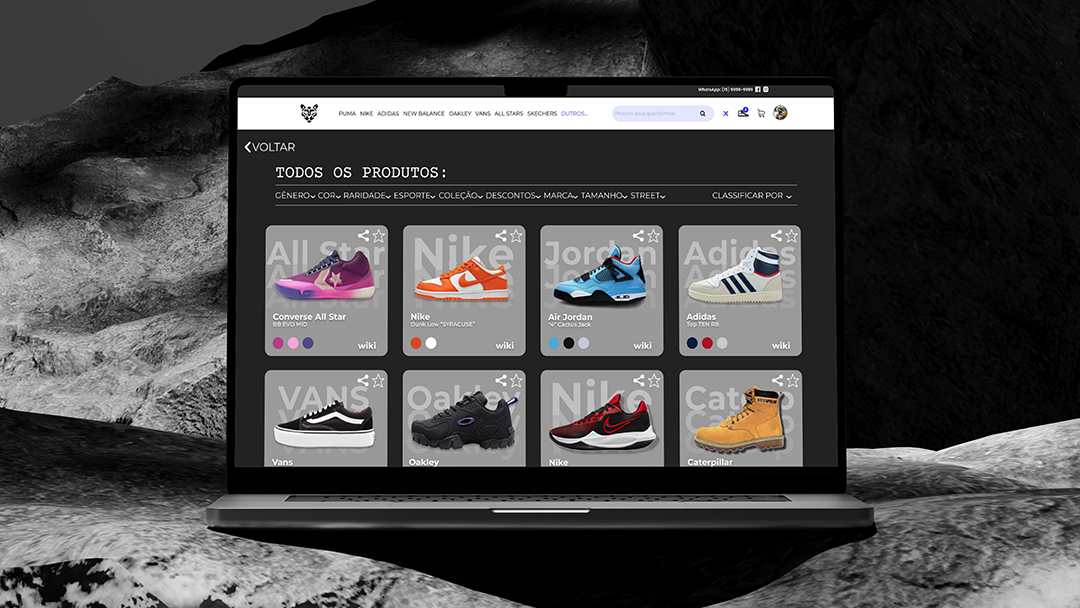Go to VANS brand menu
Viewport: 1080px width, 608px height.
(483, 114)
